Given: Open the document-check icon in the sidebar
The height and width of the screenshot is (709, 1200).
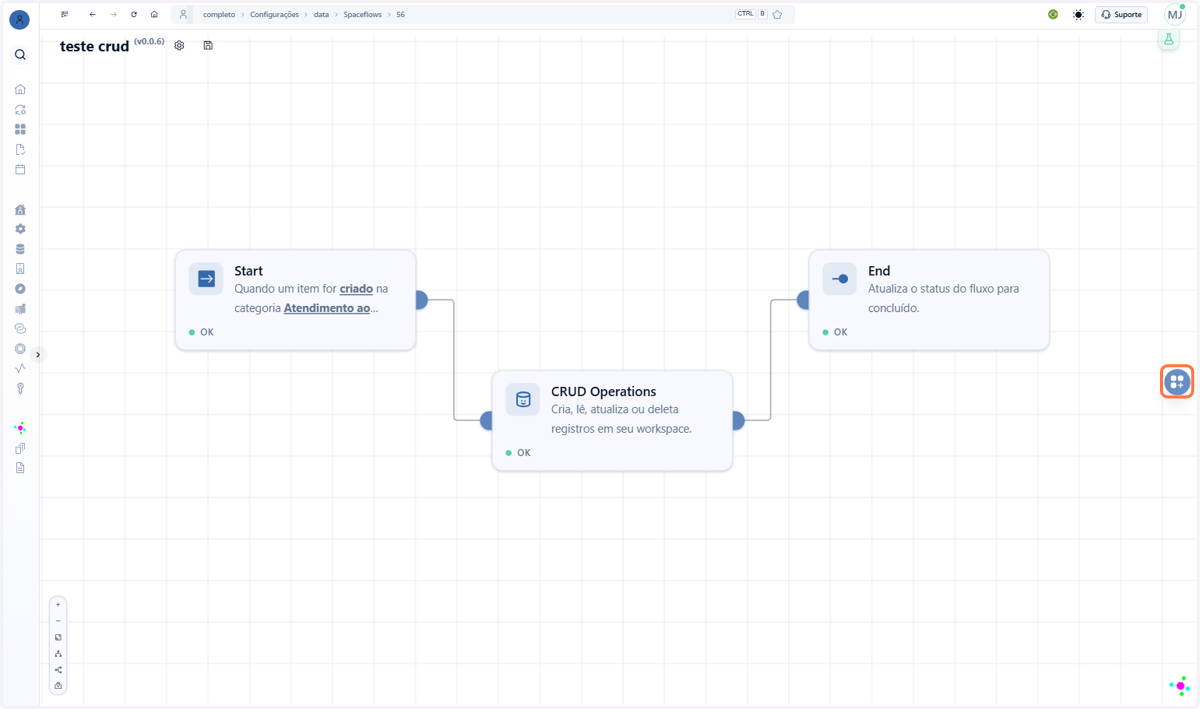Looking at the screenshot, I should pyautogui.click(x=20, y=149).
